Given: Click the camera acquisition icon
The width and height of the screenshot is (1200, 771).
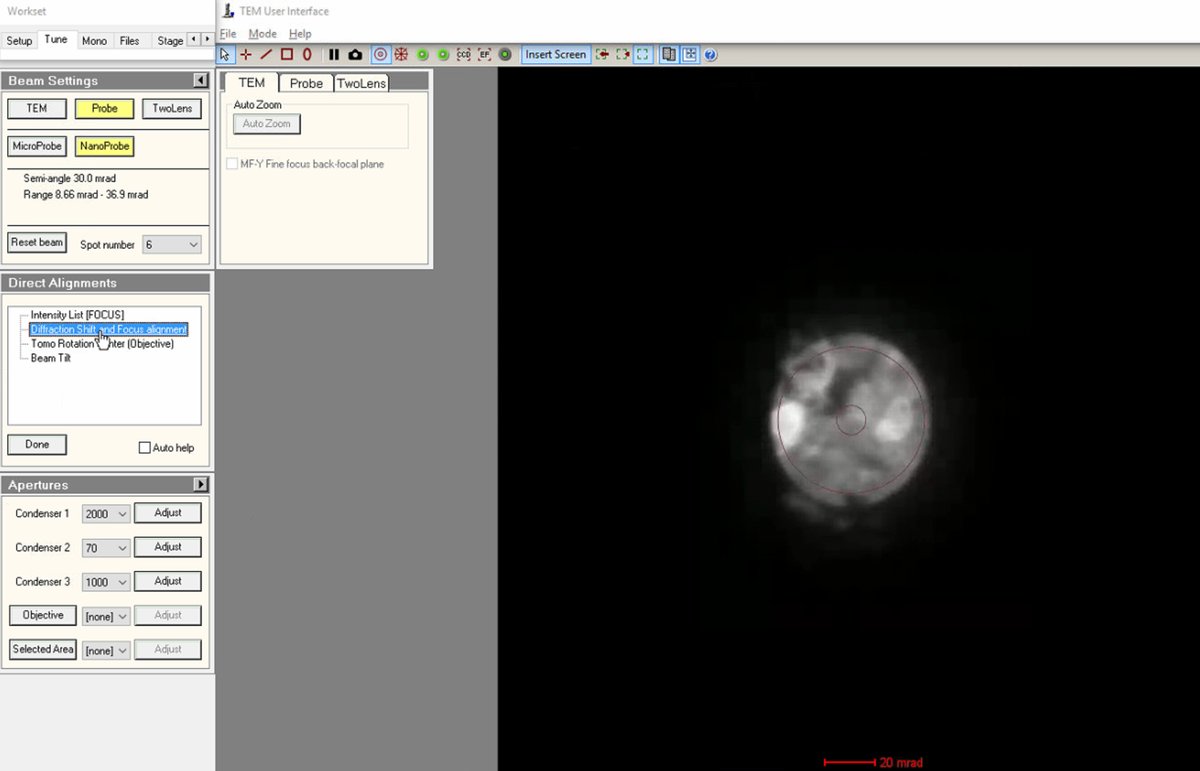Looking at the screenshot, I should pos(355,54).
